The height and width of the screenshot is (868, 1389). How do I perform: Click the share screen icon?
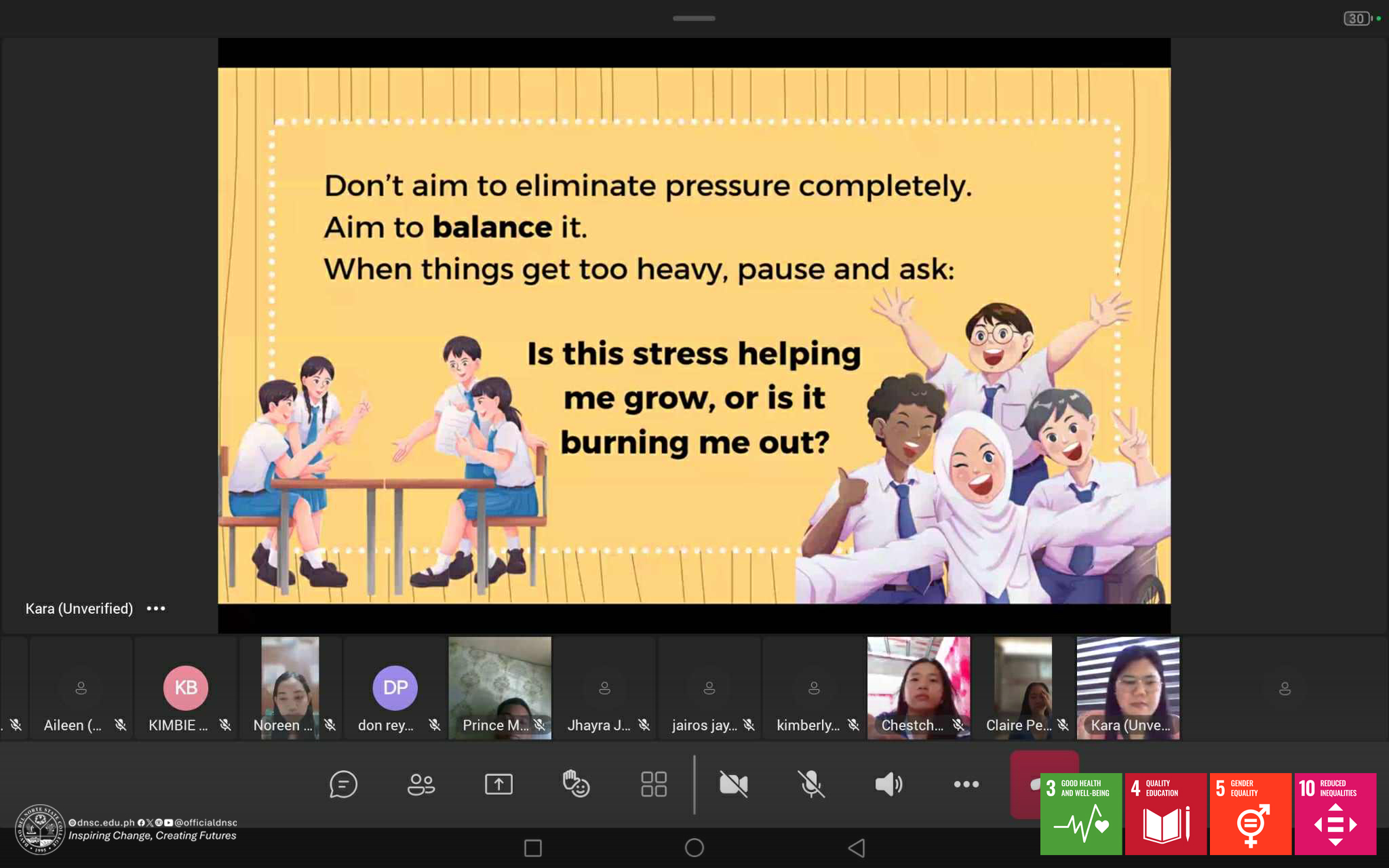[498, 785]
